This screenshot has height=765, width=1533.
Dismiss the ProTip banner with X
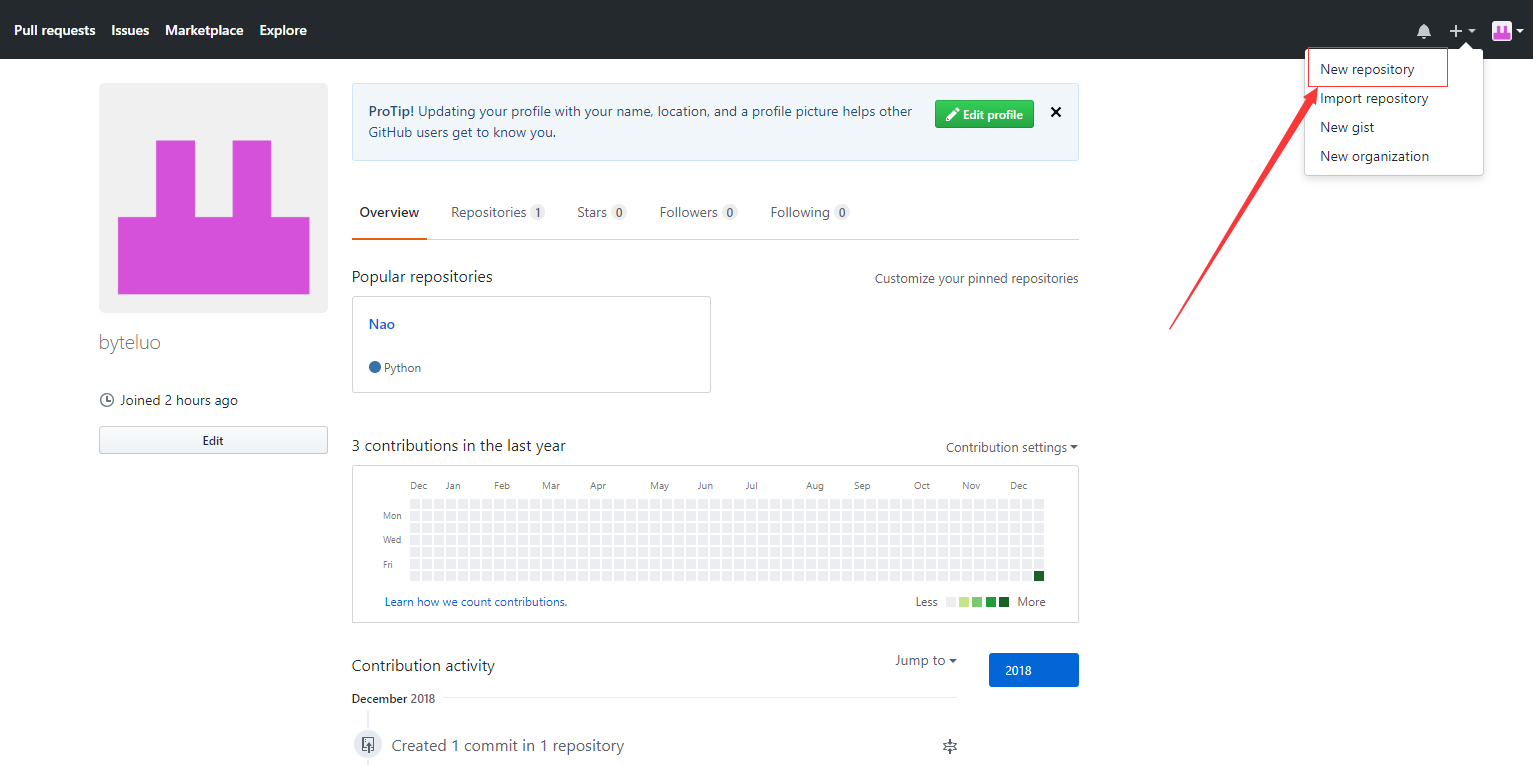[x=1055, y=113]
